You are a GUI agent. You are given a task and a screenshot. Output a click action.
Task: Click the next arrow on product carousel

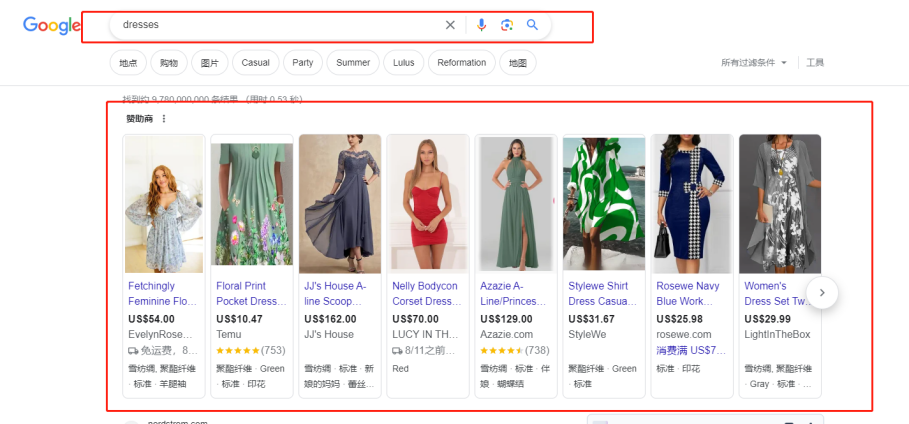[x=821, y=293]
